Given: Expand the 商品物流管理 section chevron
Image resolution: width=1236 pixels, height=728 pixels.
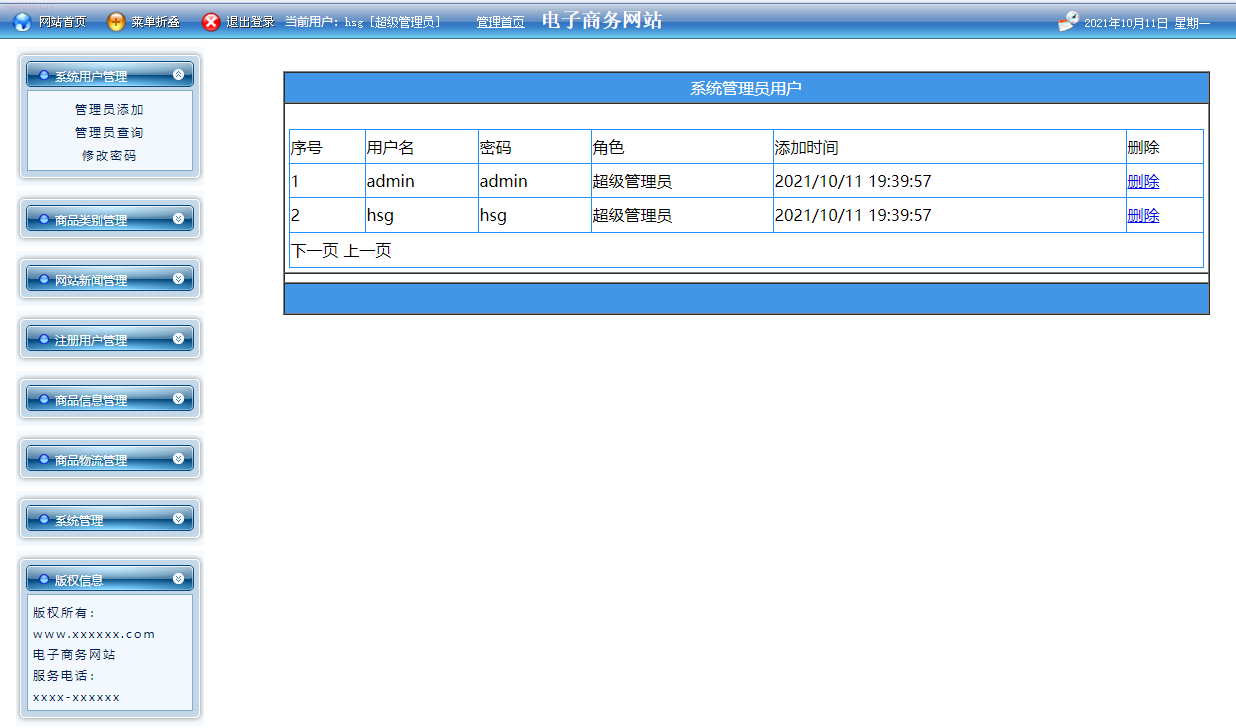Looking at the screenshot, I should [x=178, y=458].
